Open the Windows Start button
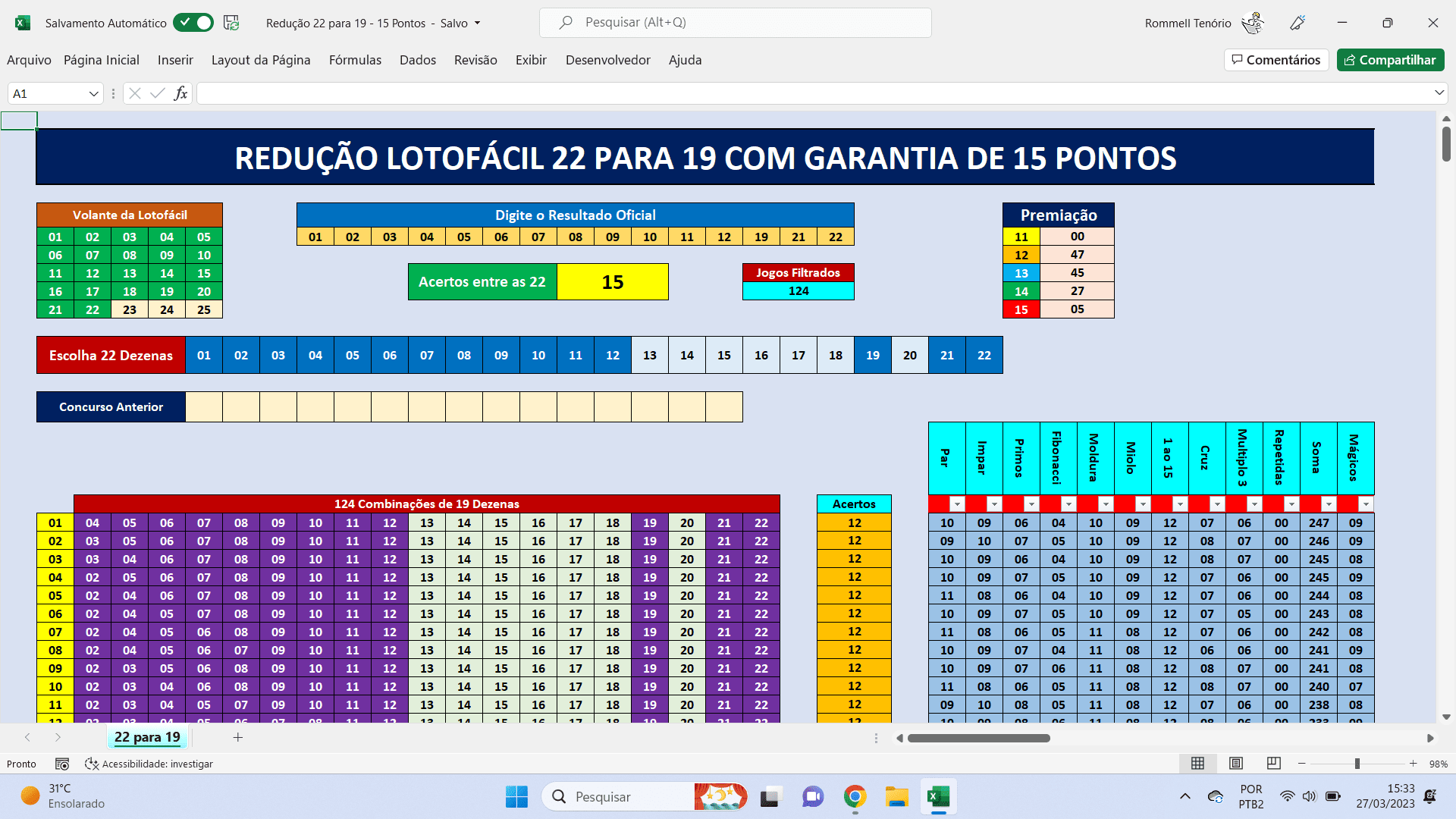The image size is (1456, 819). [516, 797]
